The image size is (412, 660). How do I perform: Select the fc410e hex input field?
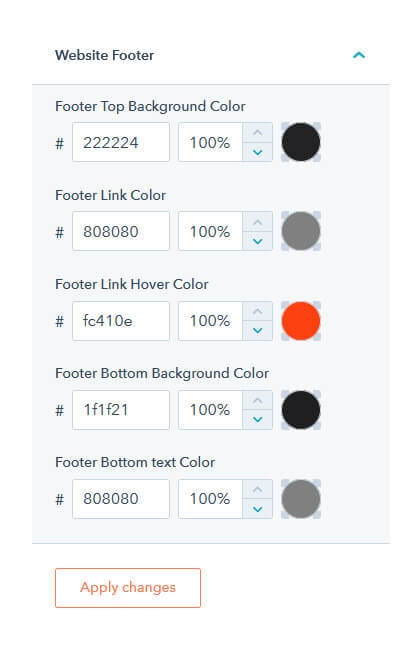tap(121, 321)
